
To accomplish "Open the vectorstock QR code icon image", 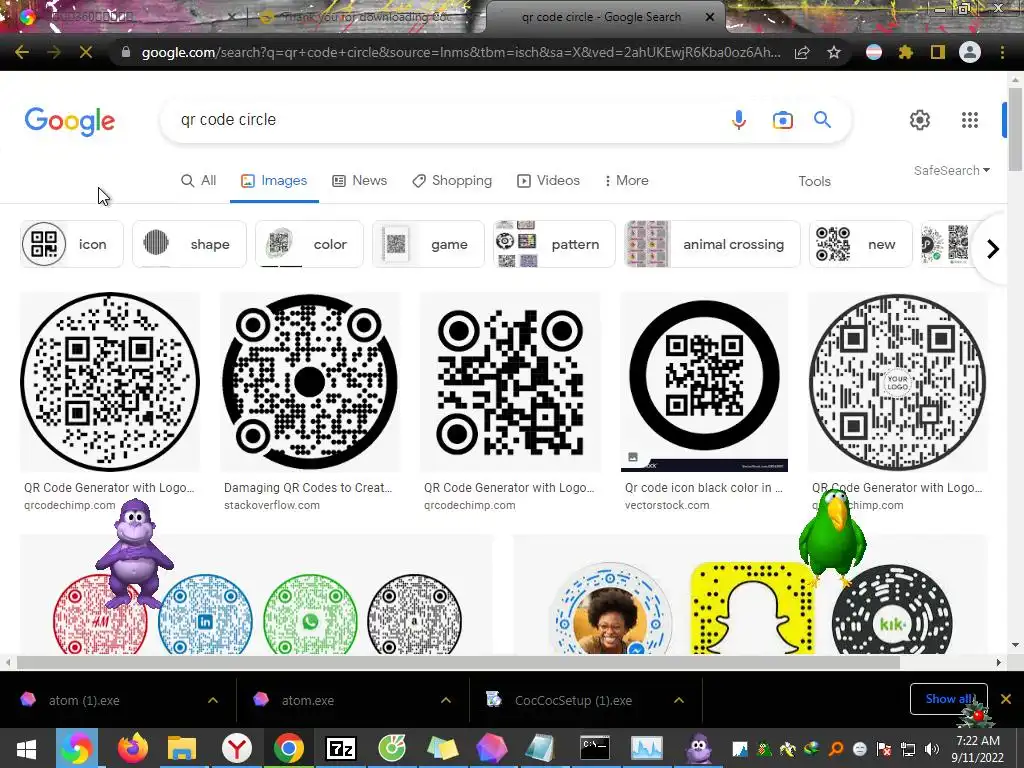I will [x=704, y=381].
